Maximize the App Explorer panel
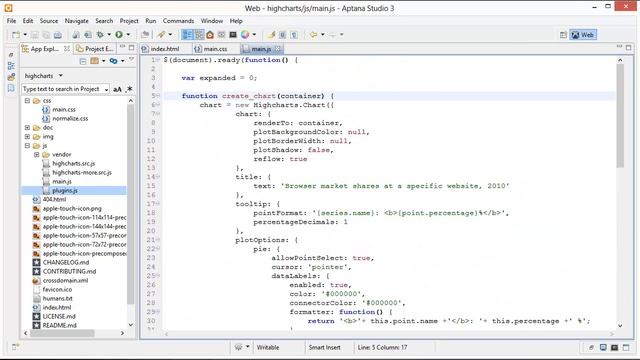 [131, 47]
